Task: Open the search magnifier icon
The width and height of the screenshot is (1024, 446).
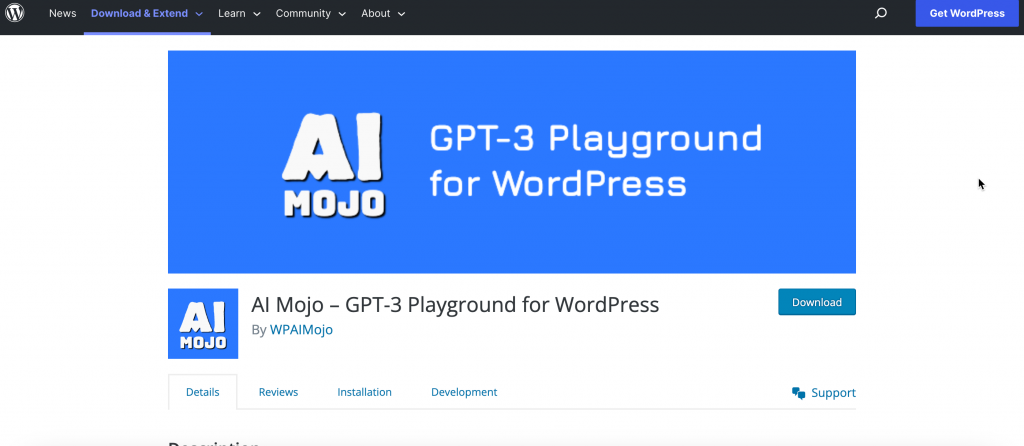Action: point(880,13)
